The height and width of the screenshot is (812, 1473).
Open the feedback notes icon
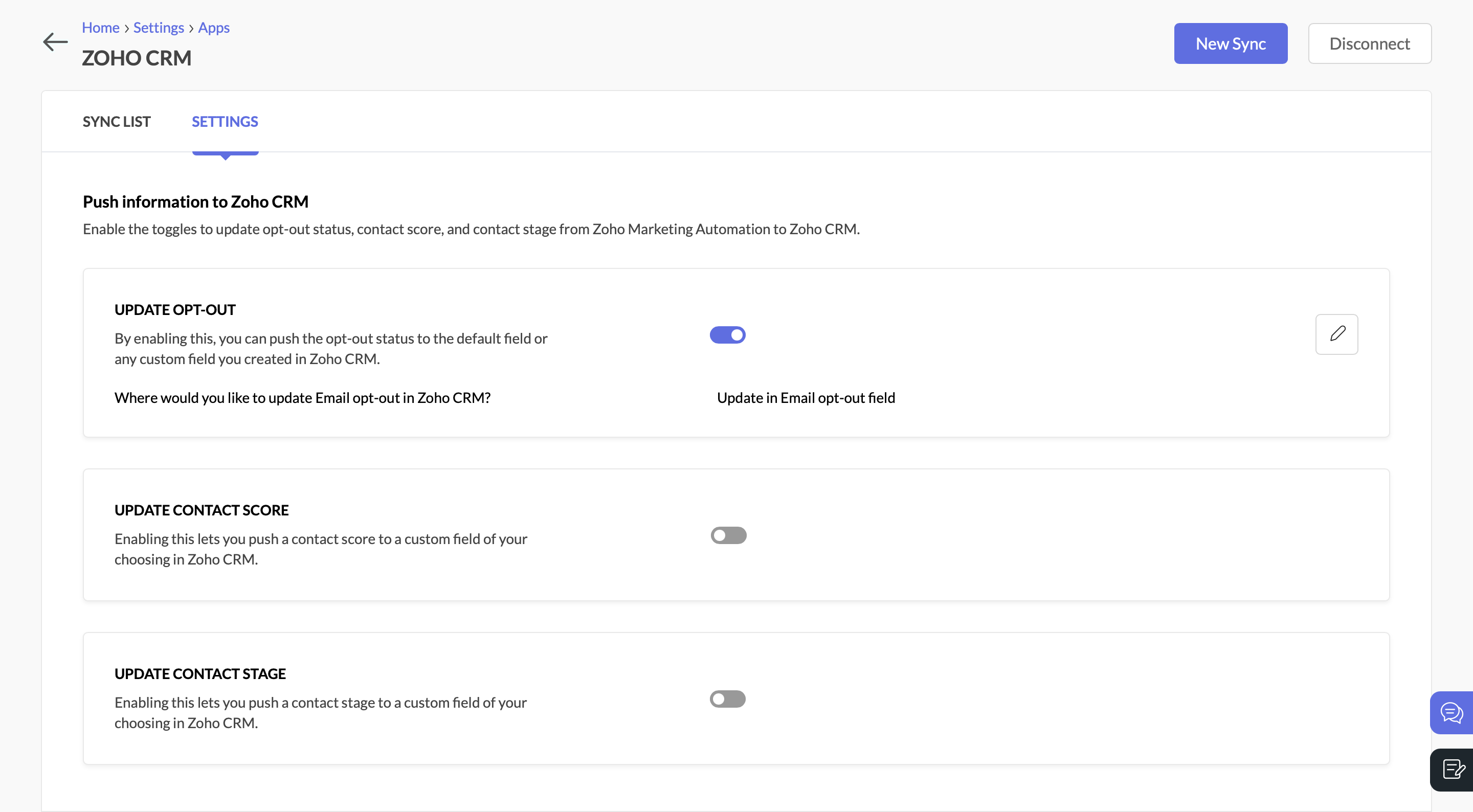click(x=1452, y=770)
